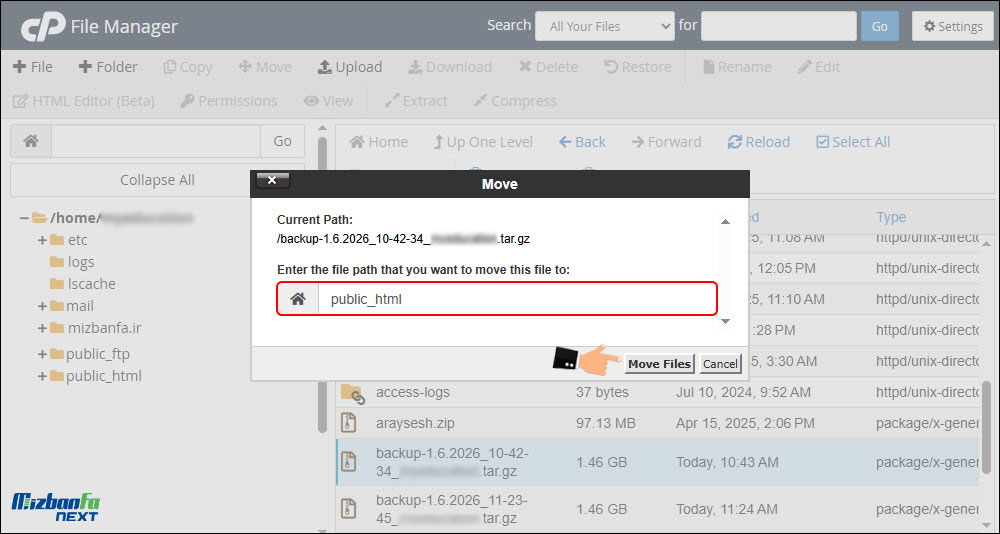Viewport: 1000px width, 534px height.
Task: Open the All Your Files search dropdown
Action: tap(604, 26)
